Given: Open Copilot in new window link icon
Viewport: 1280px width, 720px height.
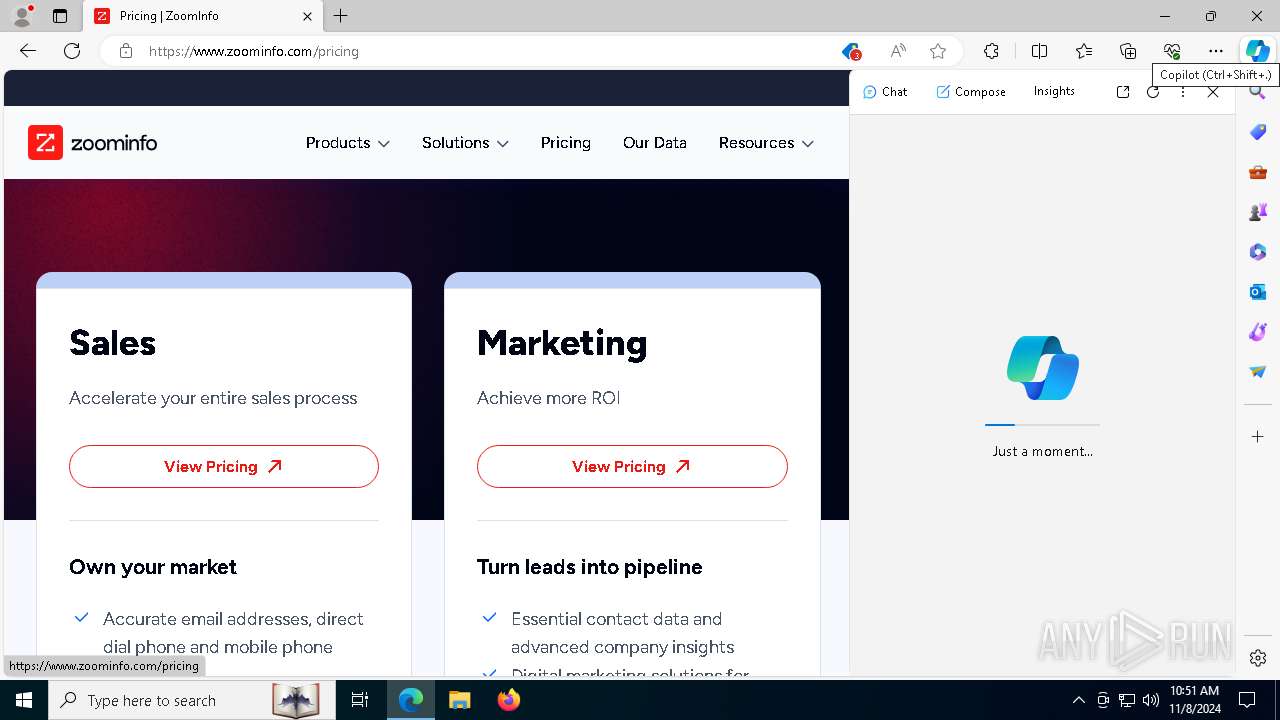Looking at the screenshot, I should [x=1123, y=91].
